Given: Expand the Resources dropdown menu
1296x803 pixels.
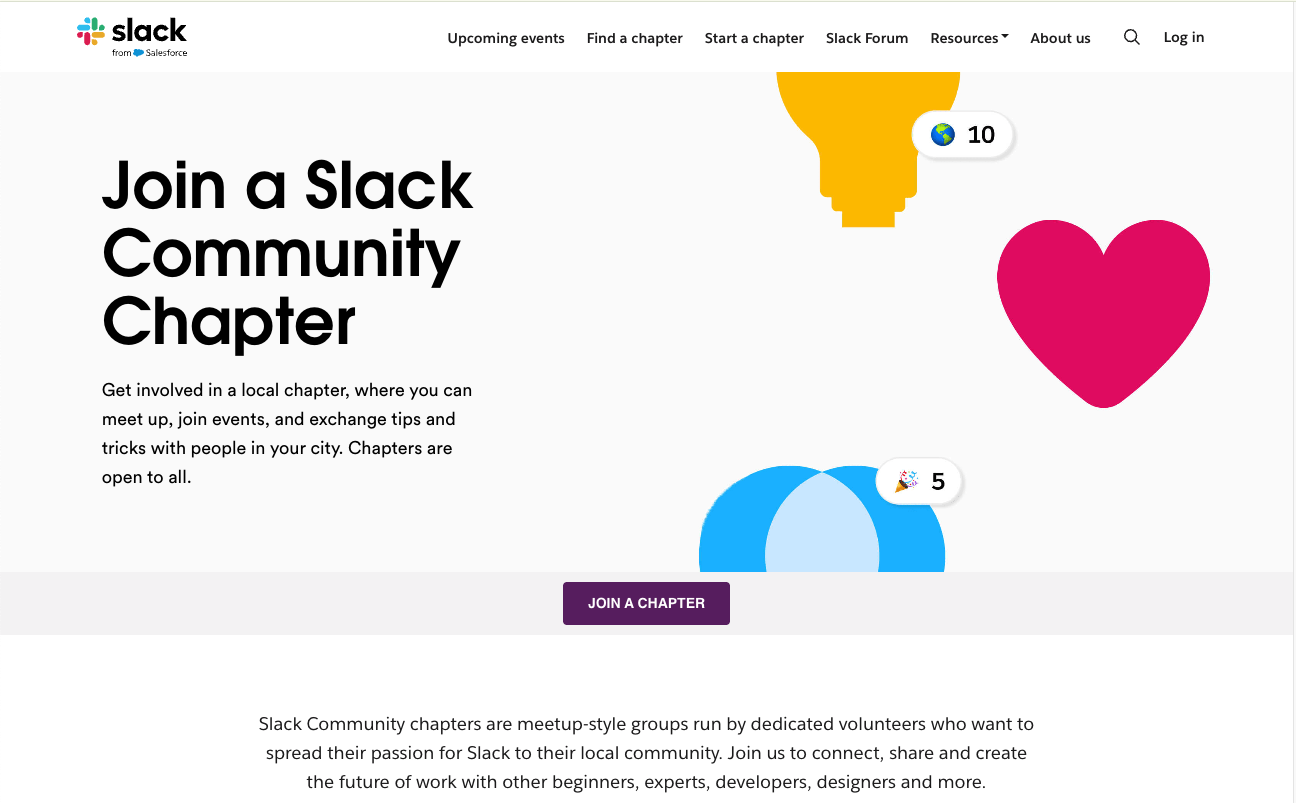Looking at the screenshot, I should tap(968, 37).
